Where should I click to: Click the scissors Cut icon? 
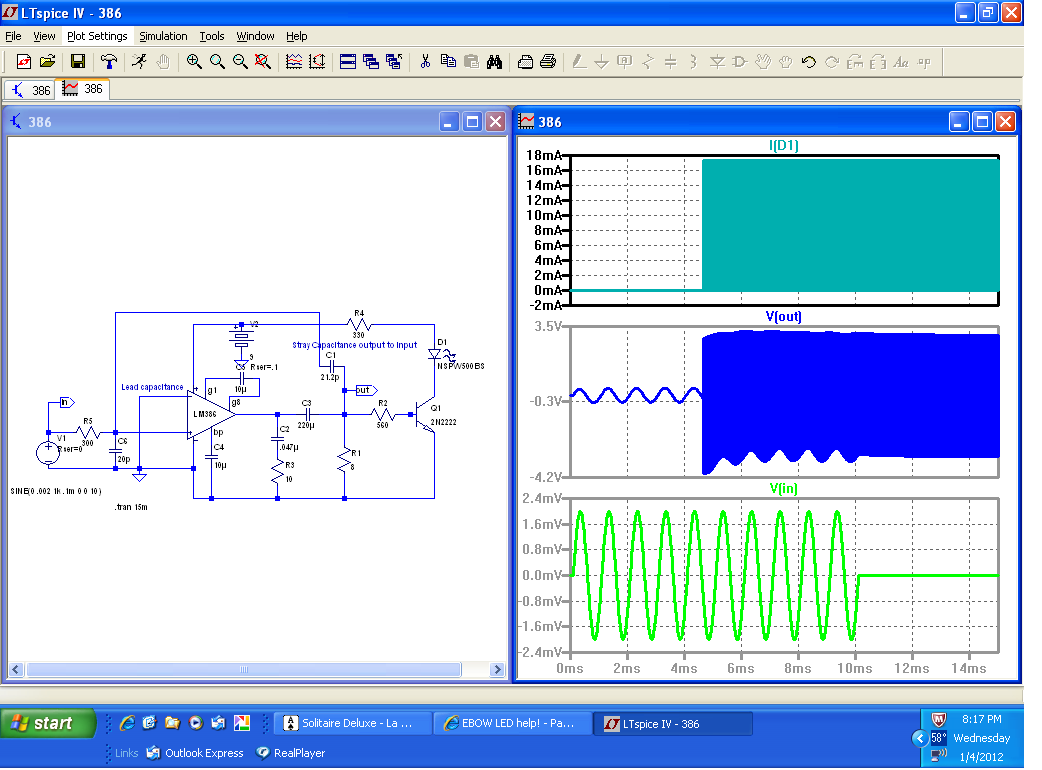tap(425, 62)
